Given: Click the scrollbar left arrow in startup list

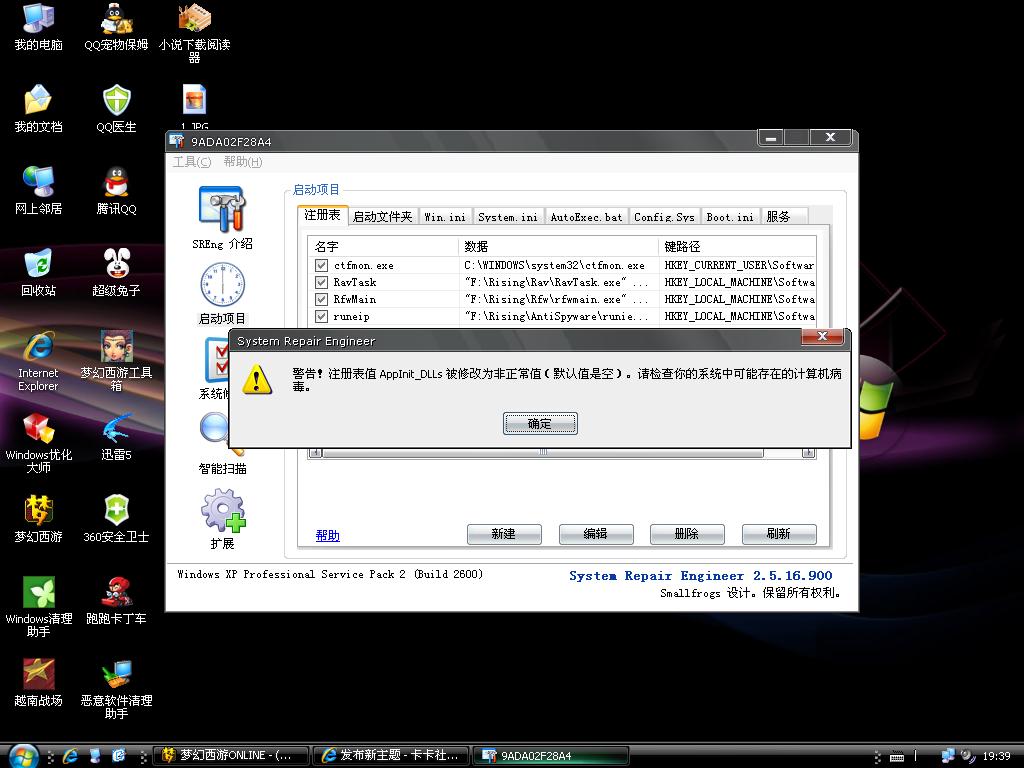Looking at the screenshot, I should [x=315, y=453].
